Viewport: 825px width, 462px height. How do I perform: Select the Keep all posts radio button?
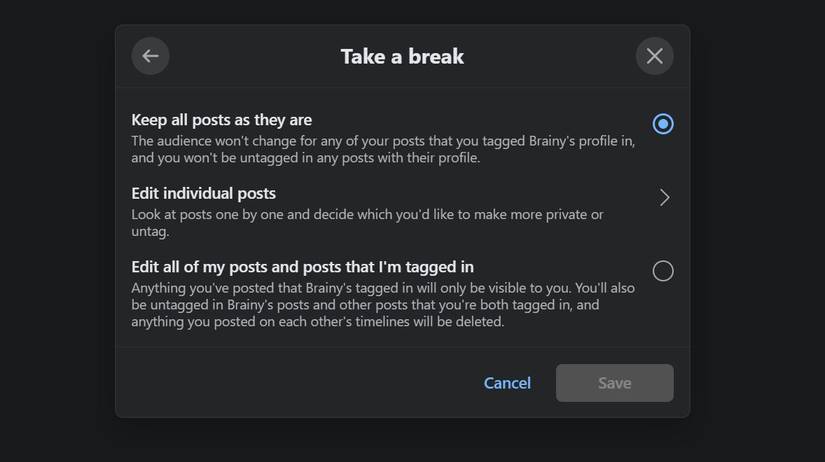click(x=662, y=124)
